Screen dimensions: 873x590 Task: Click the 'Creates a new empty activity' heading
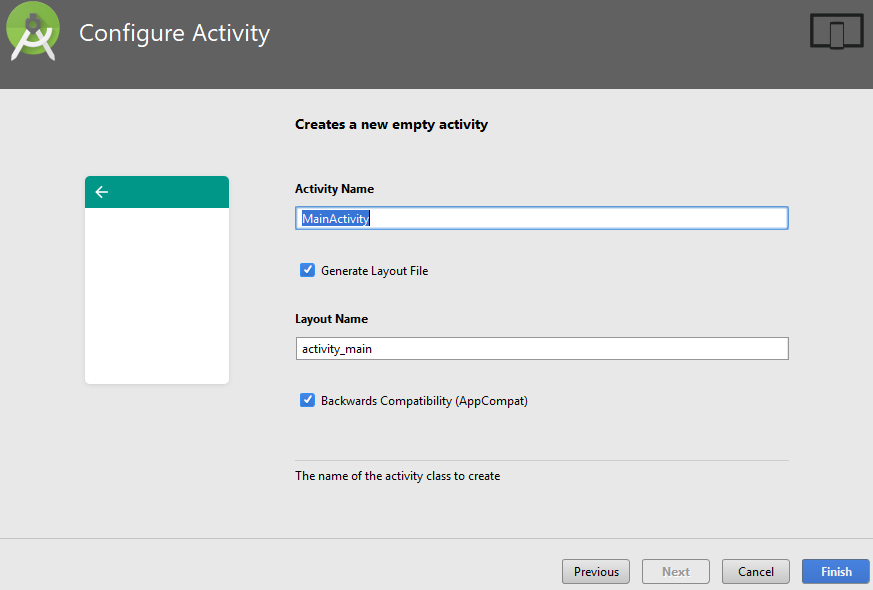coord(391,125)
